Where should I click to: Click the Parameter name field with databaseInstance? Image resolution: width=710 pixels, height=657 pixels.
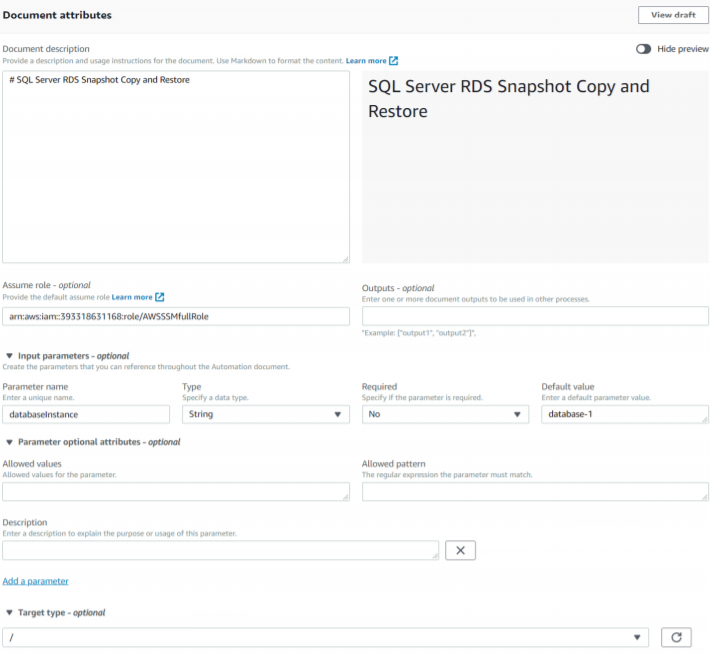pyautogui.click(x=86, y=414)
